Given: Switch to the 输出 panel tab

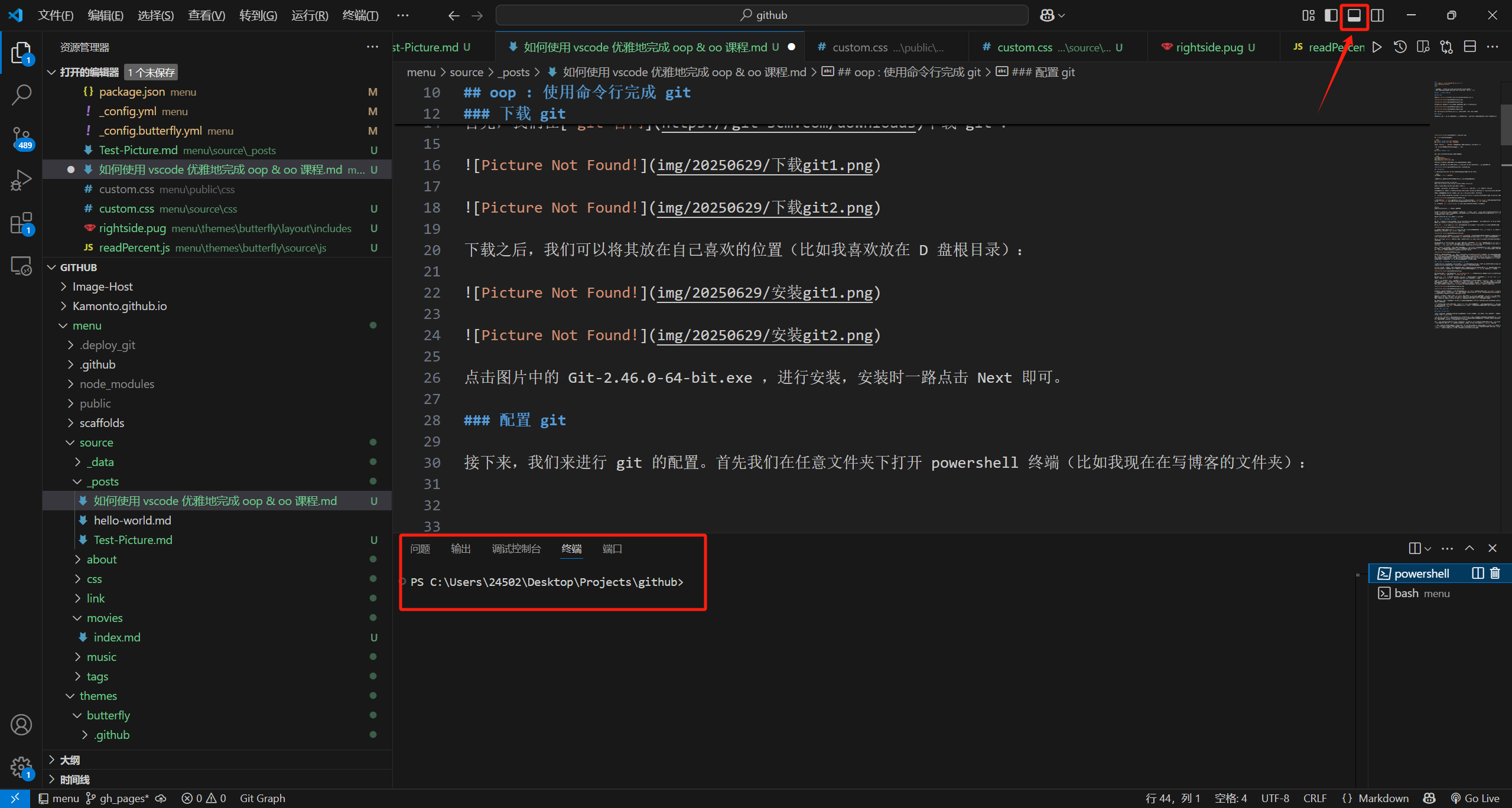Looking at the screenshot, I should click(460, 549).
